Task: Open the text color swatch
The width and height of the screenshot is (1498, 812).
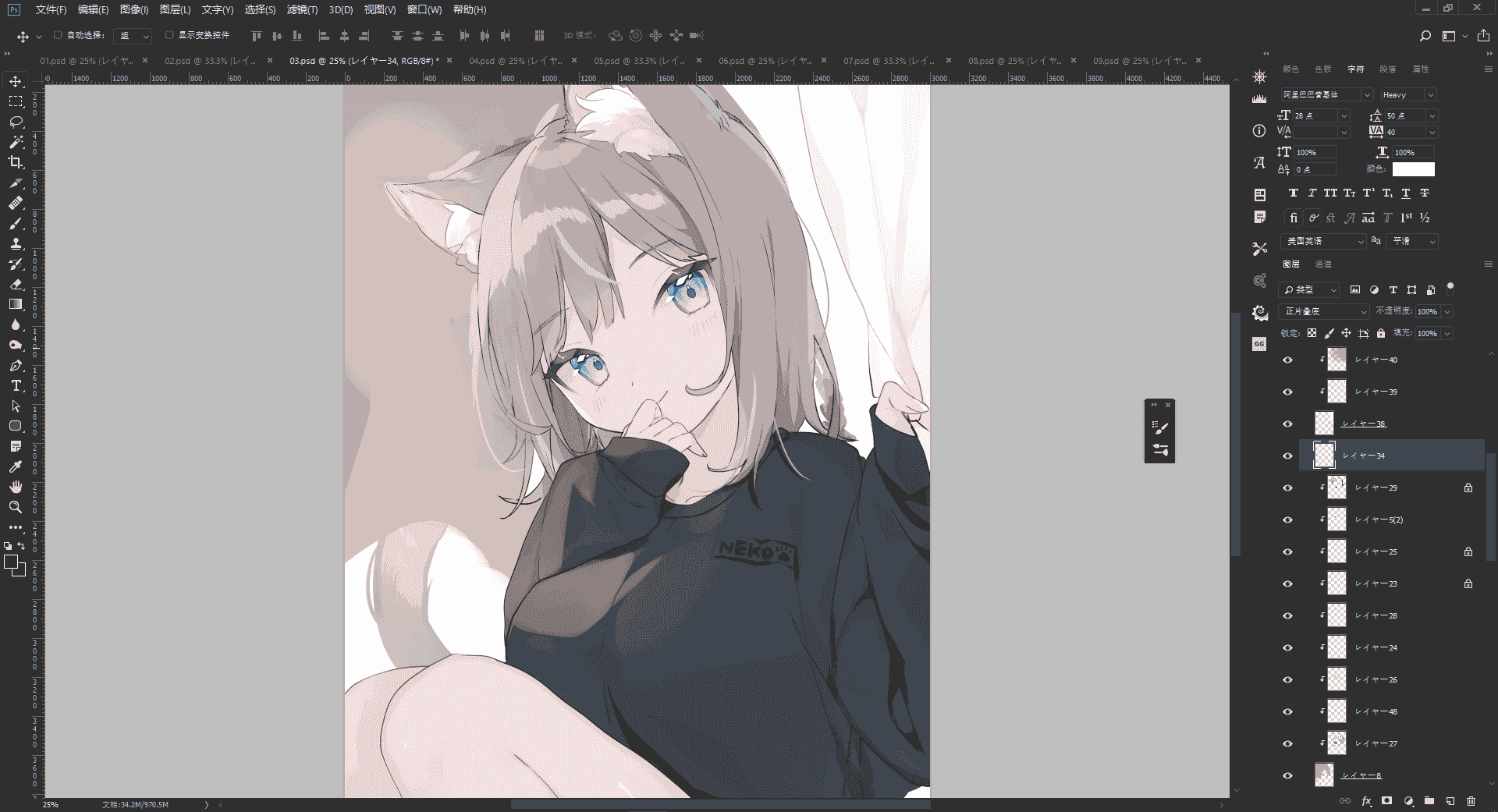Action: coord(1414,169)
